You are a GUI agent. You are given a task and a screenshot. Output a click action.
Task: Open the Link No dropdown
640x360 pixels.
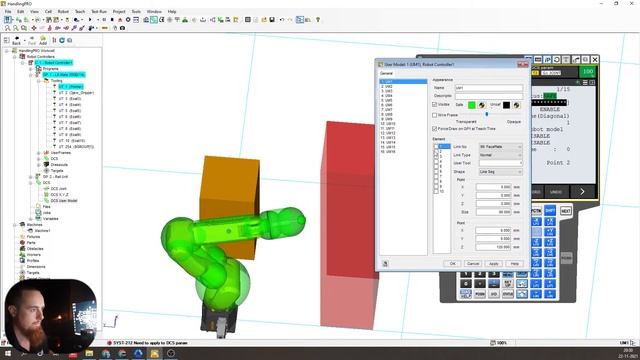tap(500, 147)
